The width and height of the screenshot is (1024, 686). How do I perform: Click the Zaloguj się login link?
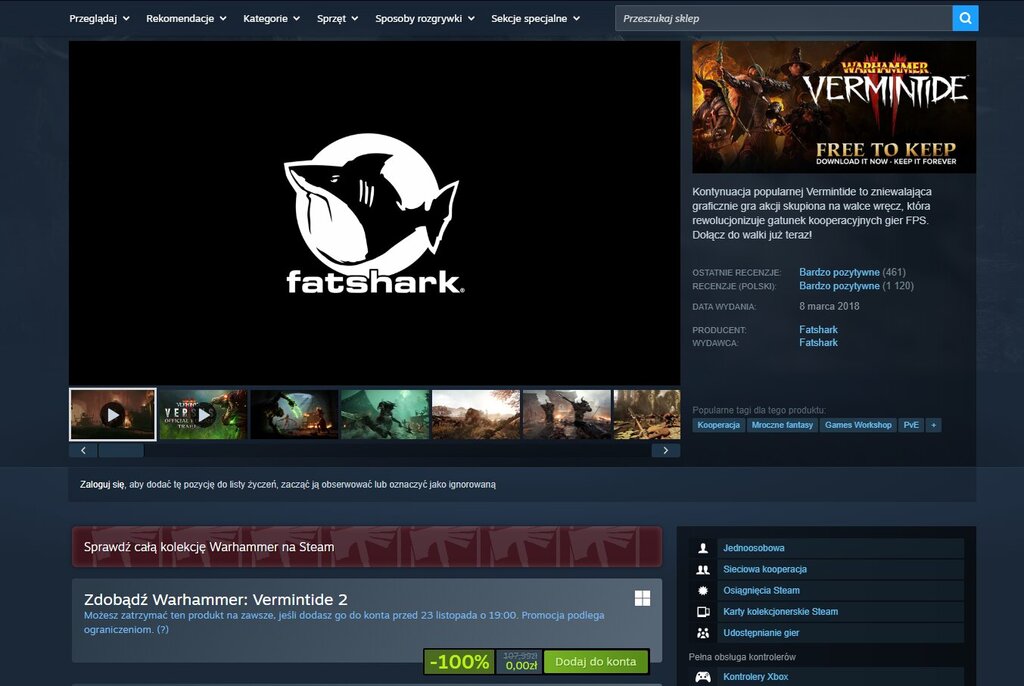(x=102, y=485)
